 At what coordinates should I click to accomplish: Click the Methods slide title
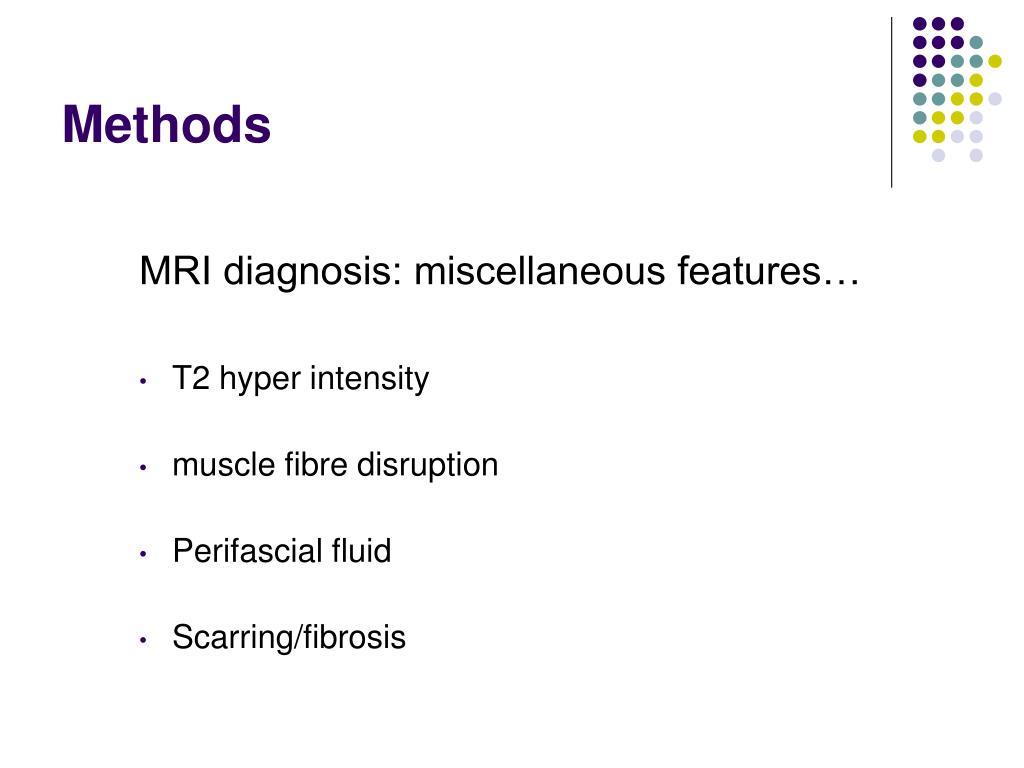tap(167, 125)
